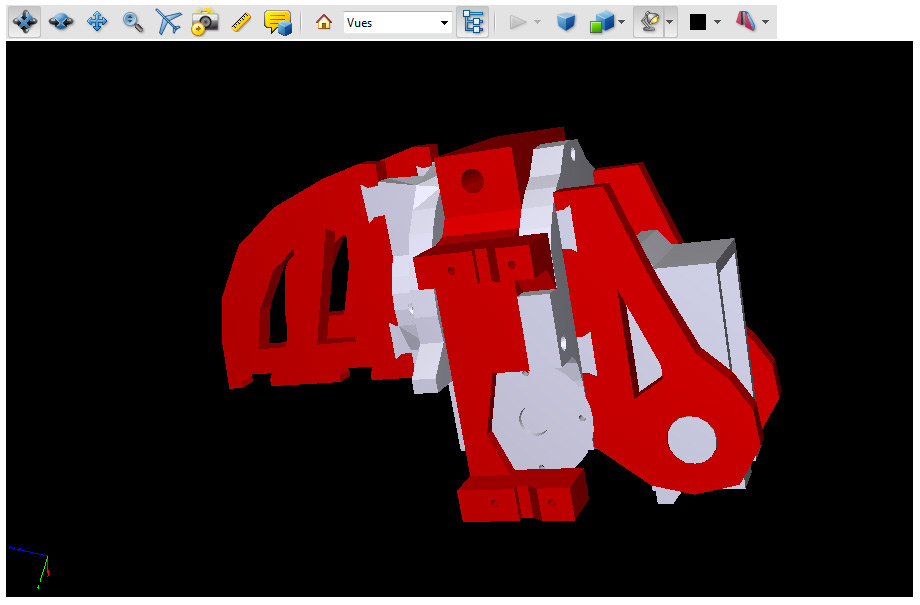This screenshot has height=605, width=920.
Task: Toggle the model tree panel
Action: 473,22
